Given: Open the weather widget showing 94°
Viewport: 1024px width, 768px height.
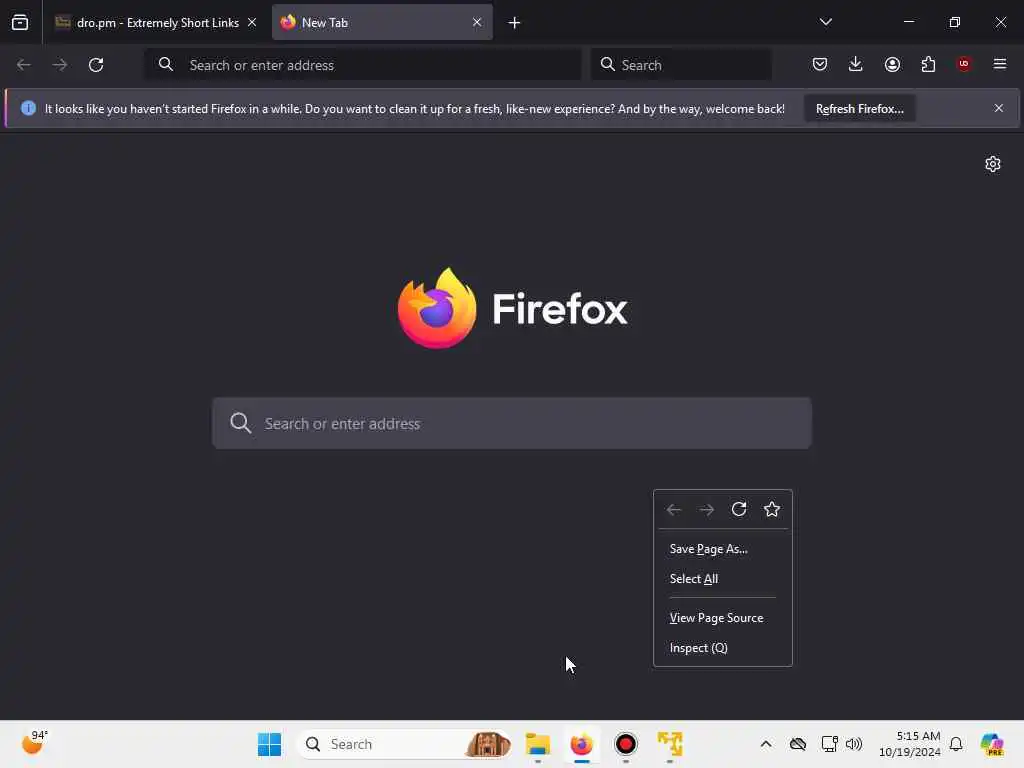Looking at the screenshot, I should pyautogui.click(x=34, y=743).
